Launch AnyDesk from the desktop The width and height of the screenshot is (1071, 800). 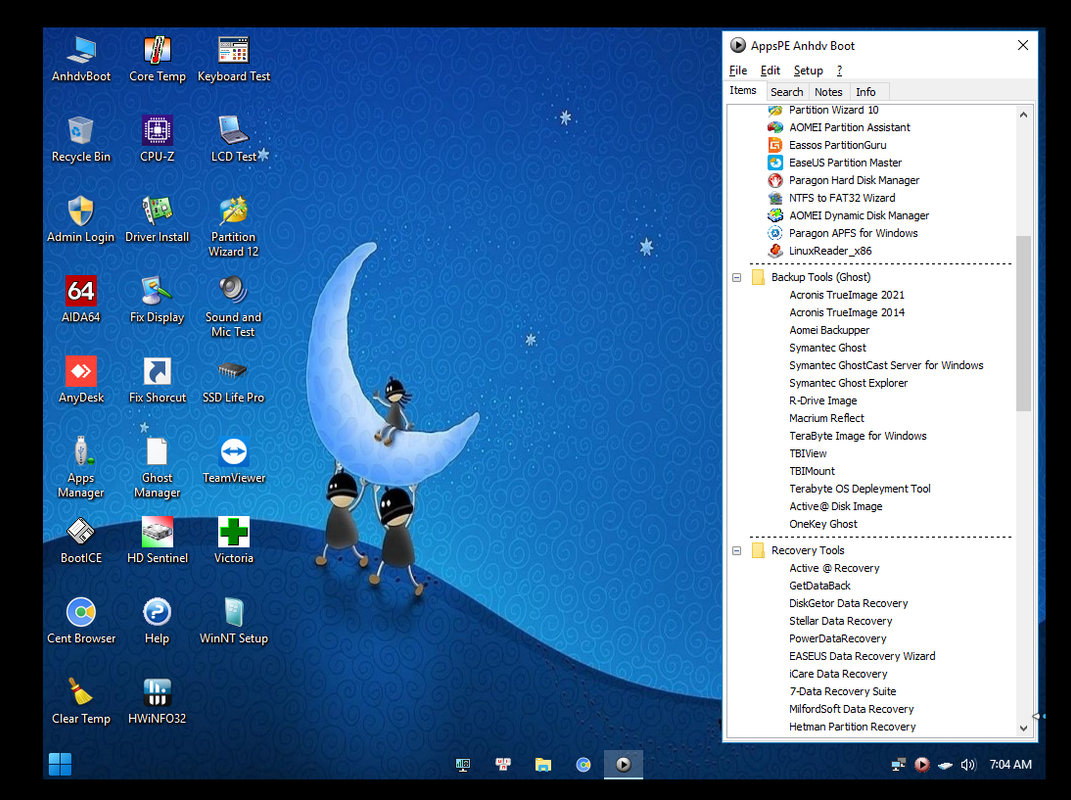(81, 380)
